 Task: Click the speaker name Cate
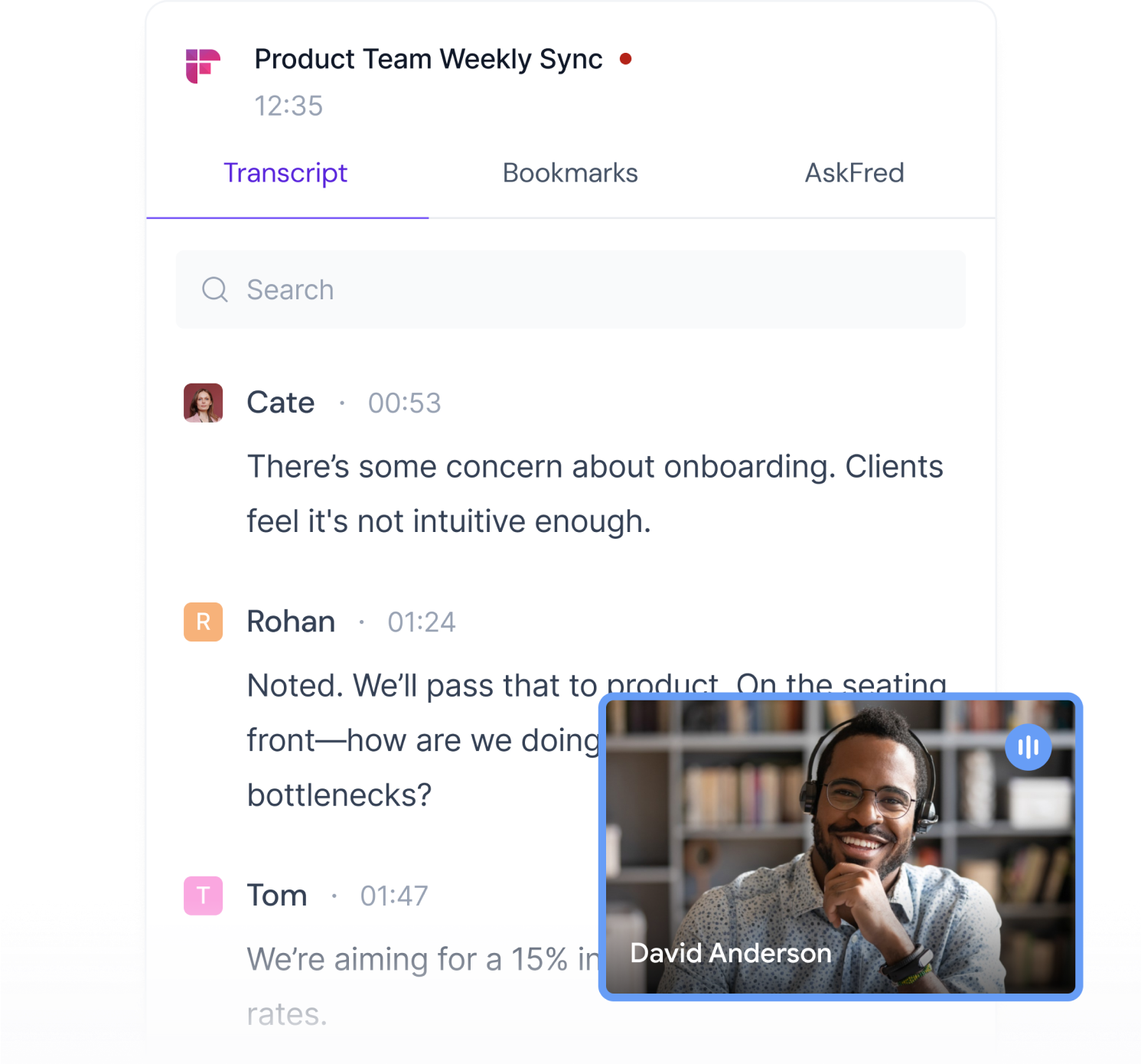coord(281,403)
